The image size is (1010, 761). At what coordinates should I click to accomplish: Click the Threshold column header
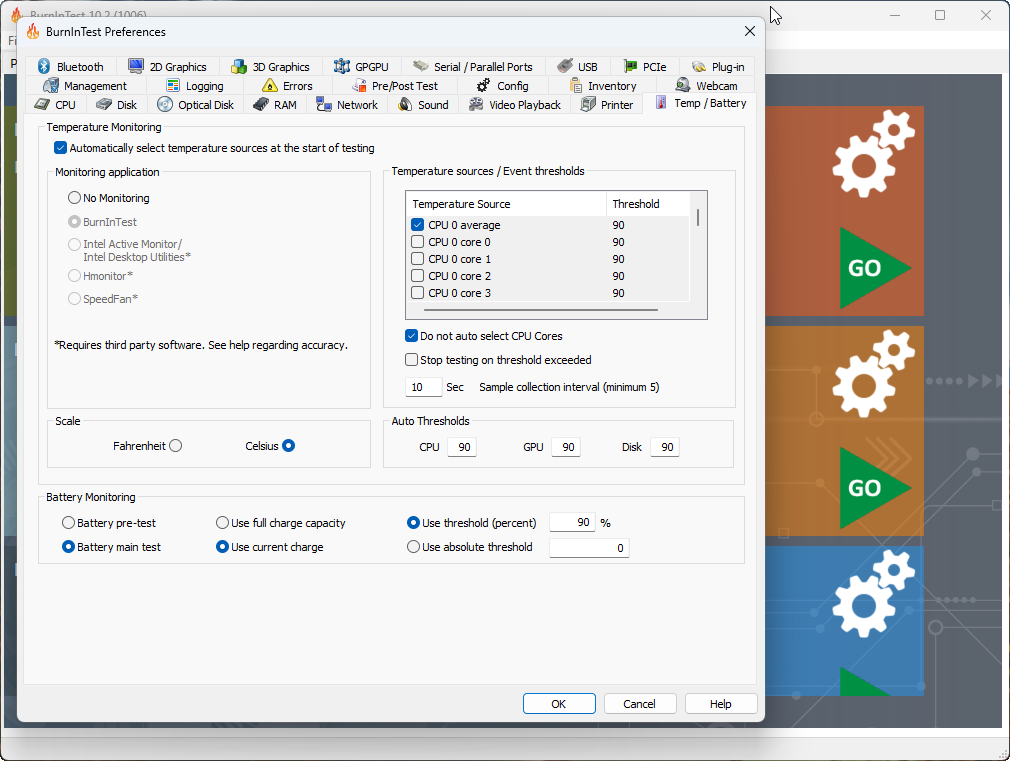tap(648, 204)
